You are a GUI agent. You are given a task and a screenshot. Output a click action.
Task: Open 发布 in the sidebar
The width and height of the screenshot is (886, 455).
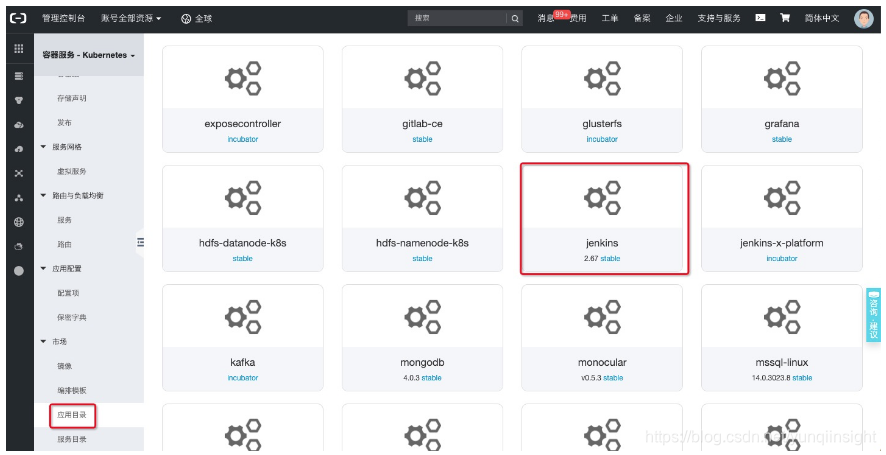tap(64, 123)
